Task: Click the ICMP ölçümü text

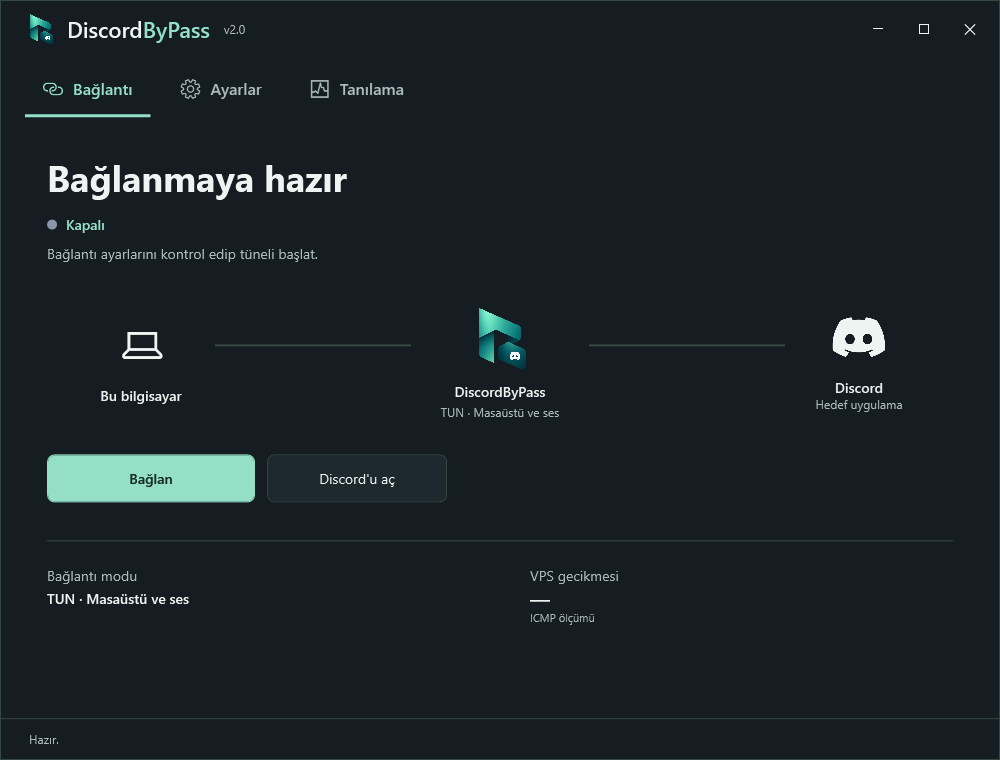Action: click(x=562, y=618)
